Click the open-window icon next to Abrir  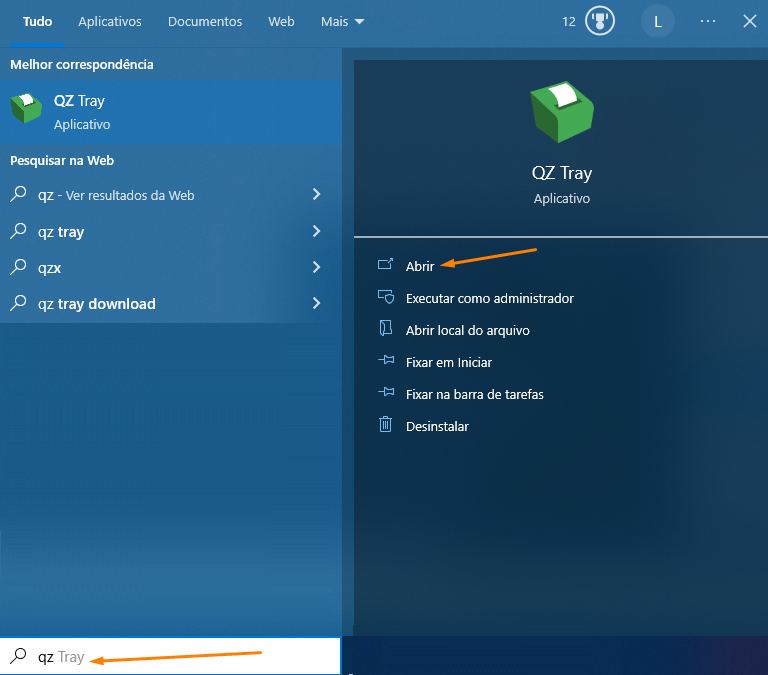click(385, 265)
